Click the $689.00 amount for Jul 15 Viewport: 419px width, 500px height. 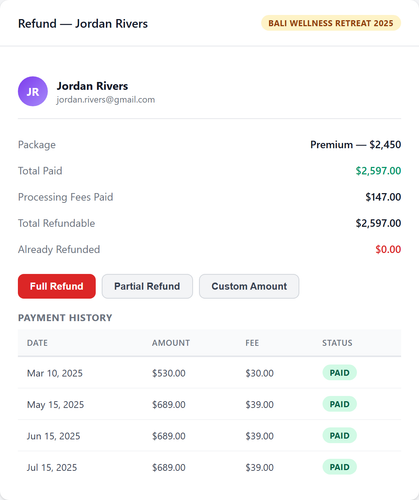[x=169, y=467]
